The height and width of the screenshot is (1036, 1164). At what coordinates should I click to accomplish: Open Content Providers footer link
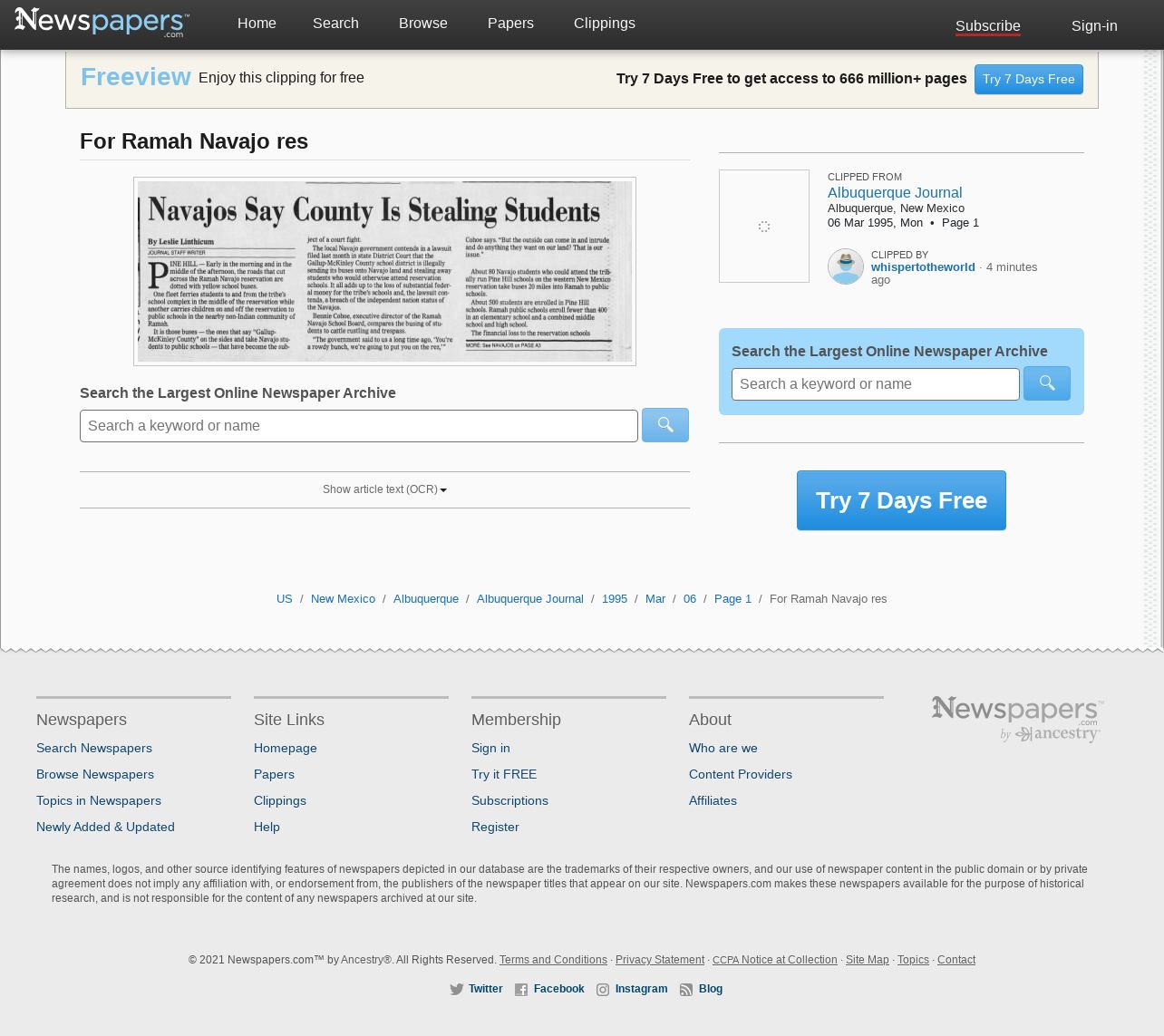[x=741, y=774]
